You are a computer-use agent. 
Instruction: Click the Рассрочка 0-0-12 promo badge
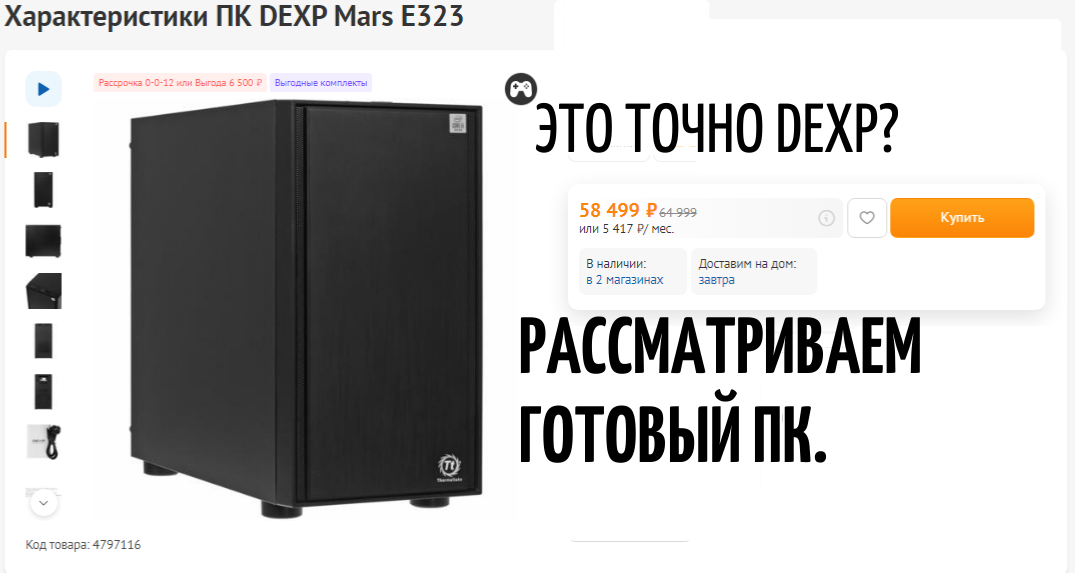tap(180, 83)
